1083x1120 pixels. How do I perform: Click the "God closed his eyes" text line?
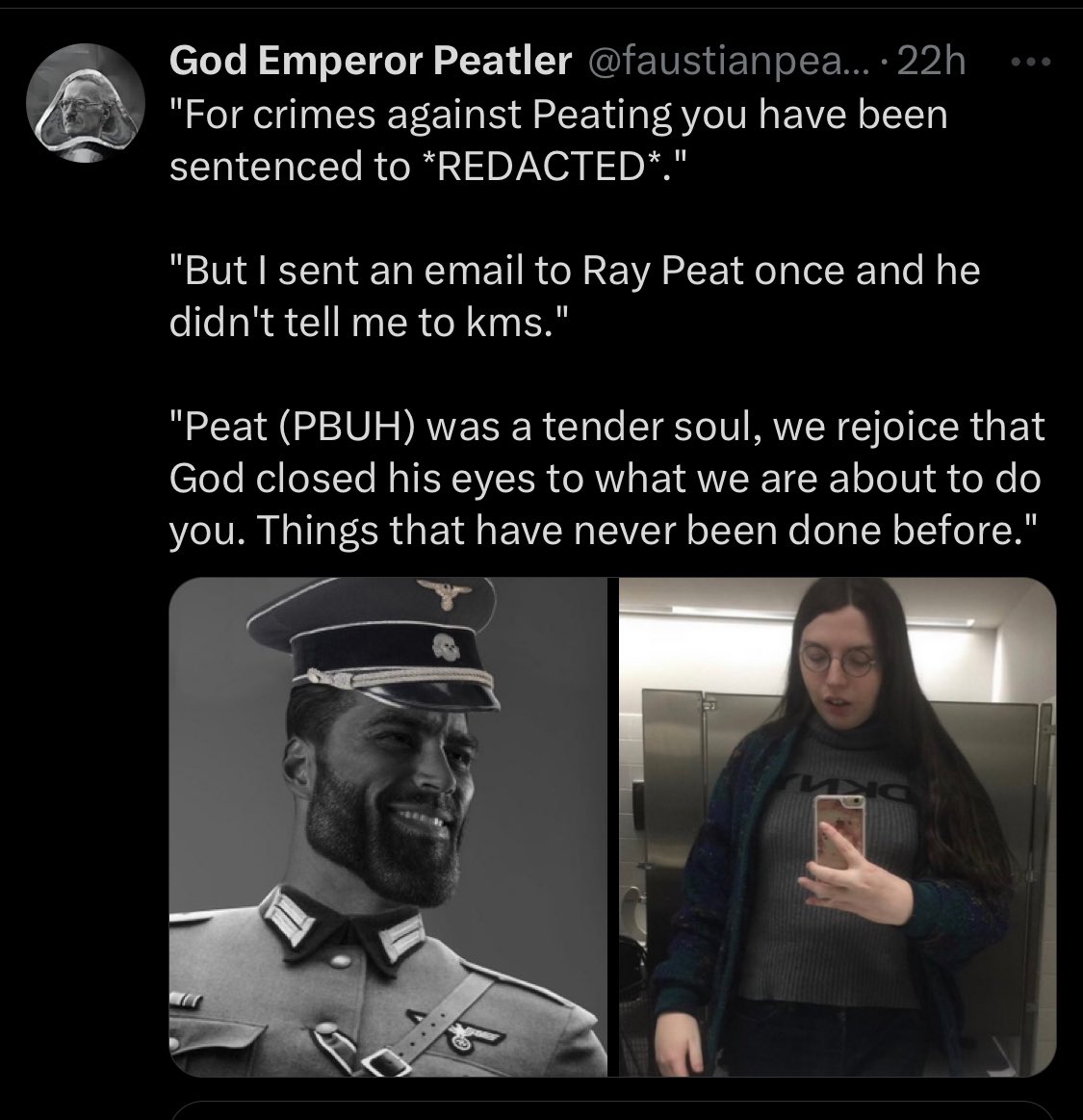tap(605, 479)
